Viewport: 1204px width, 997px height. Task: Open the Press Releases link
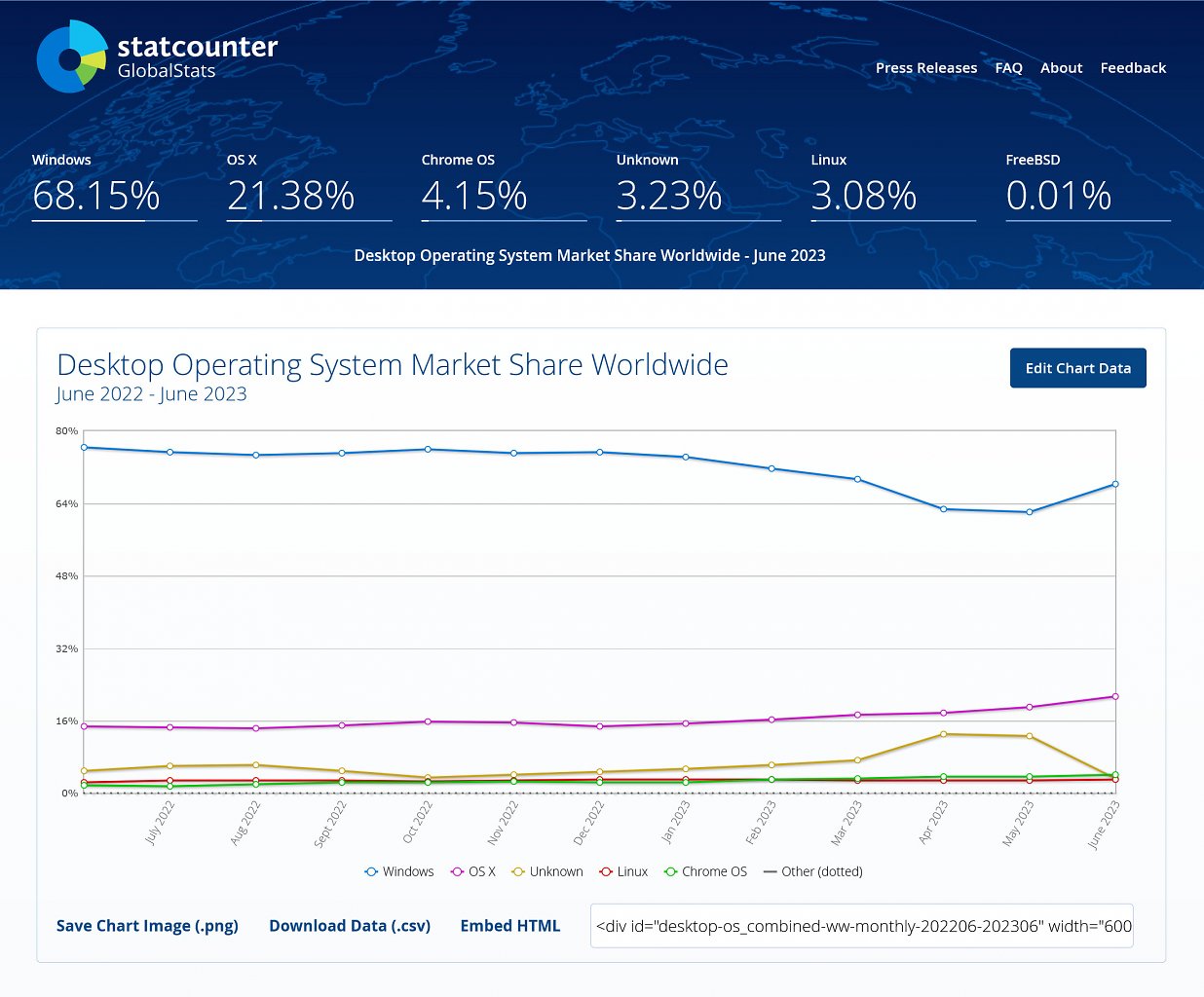tap(925, 68)
